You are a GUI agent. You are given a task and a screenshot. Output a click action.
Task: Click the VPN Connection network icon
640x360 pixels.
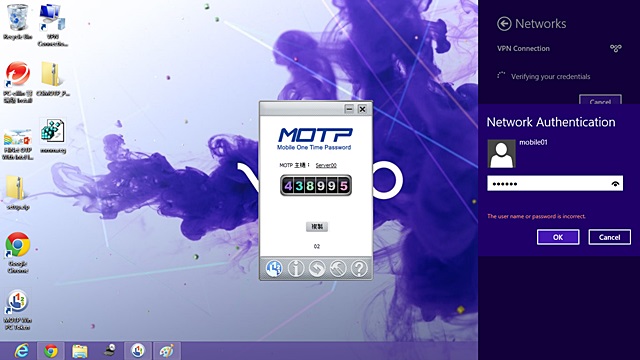click(616, 49)
